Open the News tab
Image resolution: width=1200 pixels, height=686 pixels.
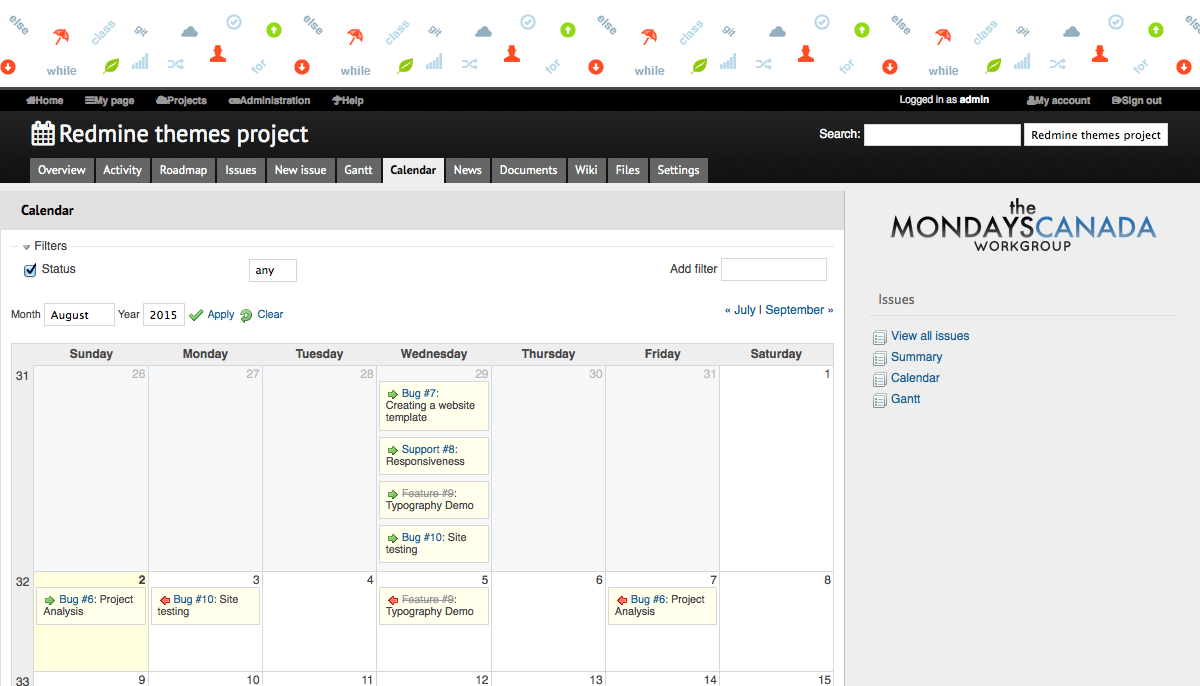pos(468,170)
